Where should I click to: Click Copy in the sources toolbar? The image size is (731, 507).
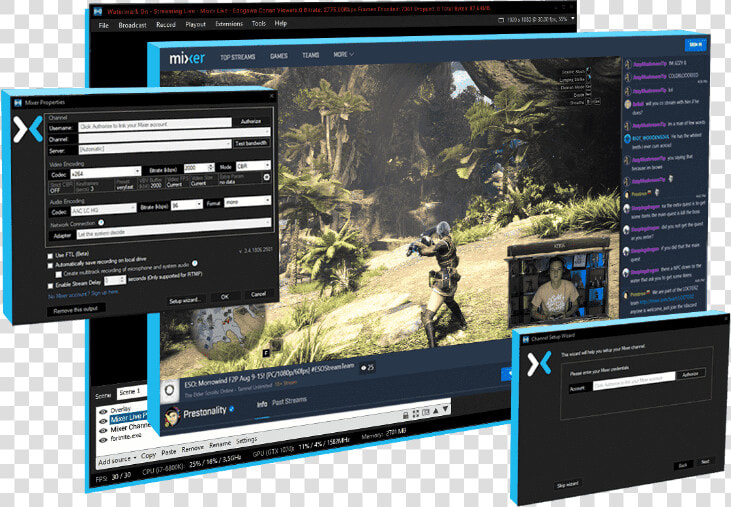pos(148,455)
